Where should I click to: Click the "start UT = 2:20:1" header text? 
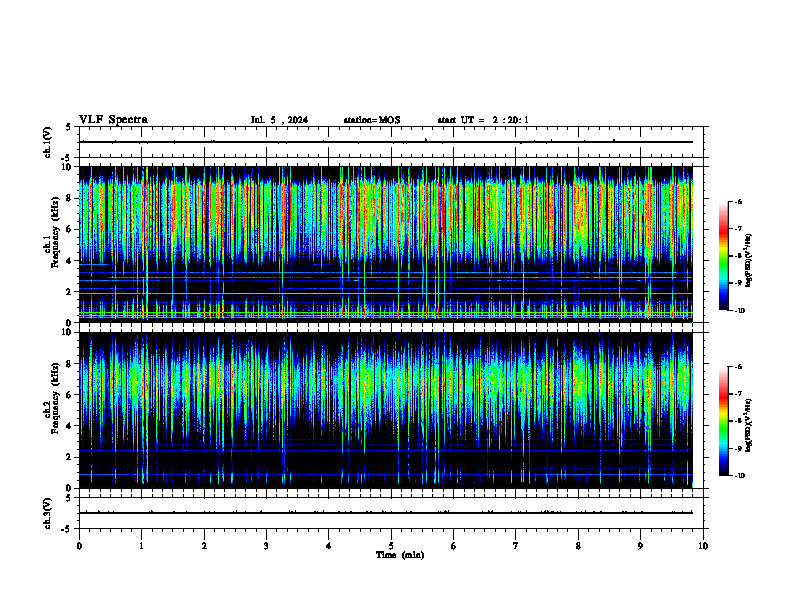pyautogui.click(x=483, y=120)
